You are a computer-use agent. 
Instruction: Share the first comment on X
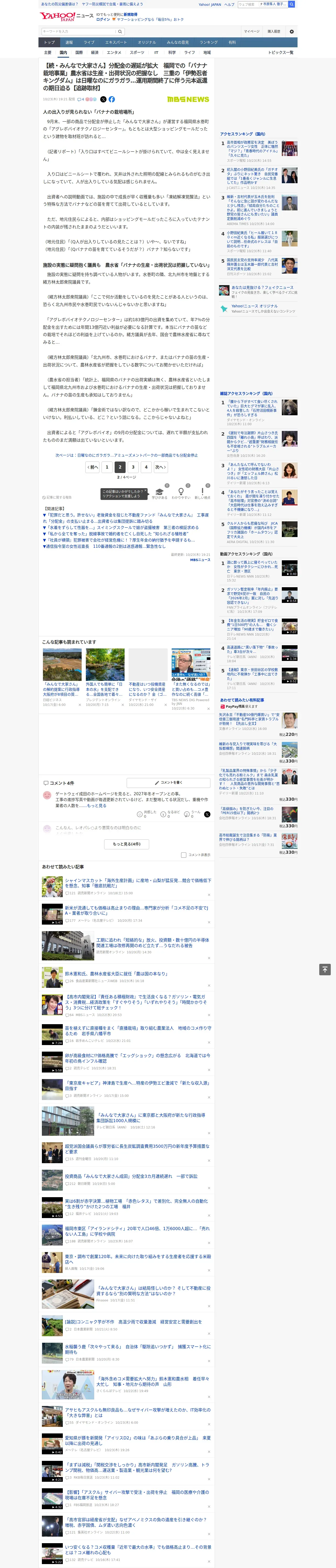point(207,814)
